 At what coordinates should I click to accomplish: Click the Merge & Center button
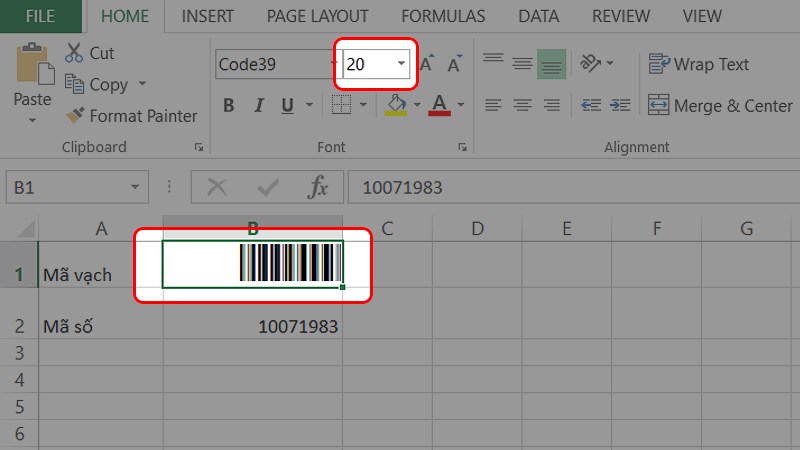tap(720, 105)
